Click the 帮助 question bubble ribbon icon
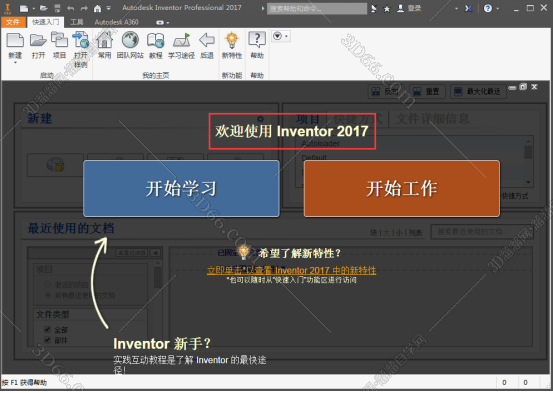 point(257,45)
